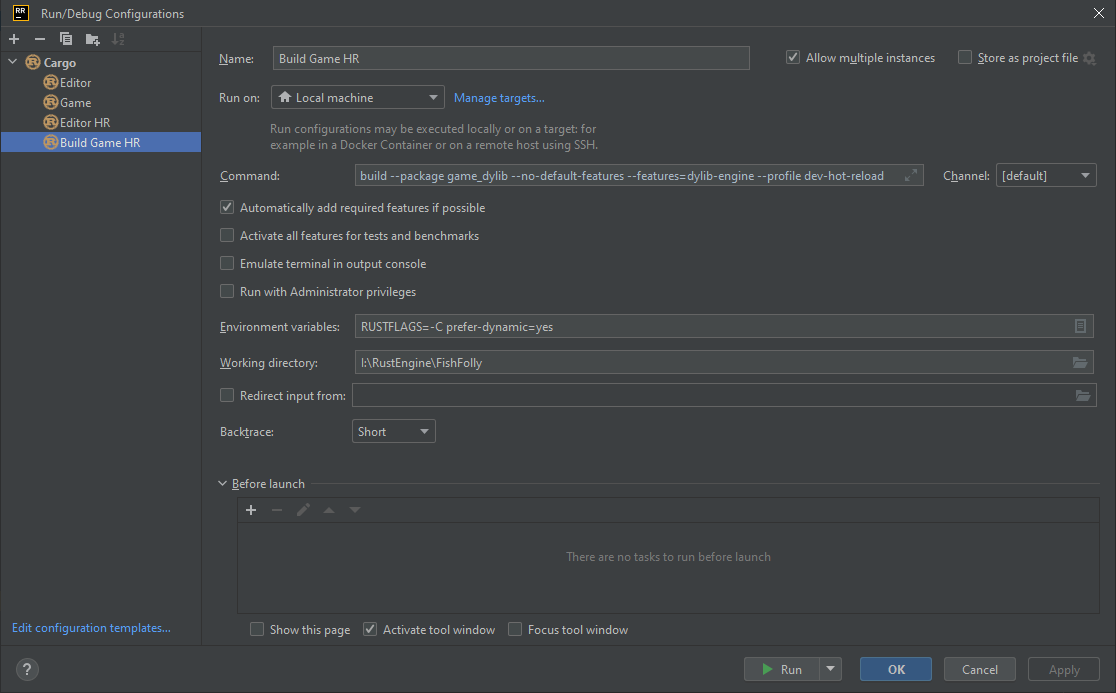Browse for redirect input file

point(1082,396)
